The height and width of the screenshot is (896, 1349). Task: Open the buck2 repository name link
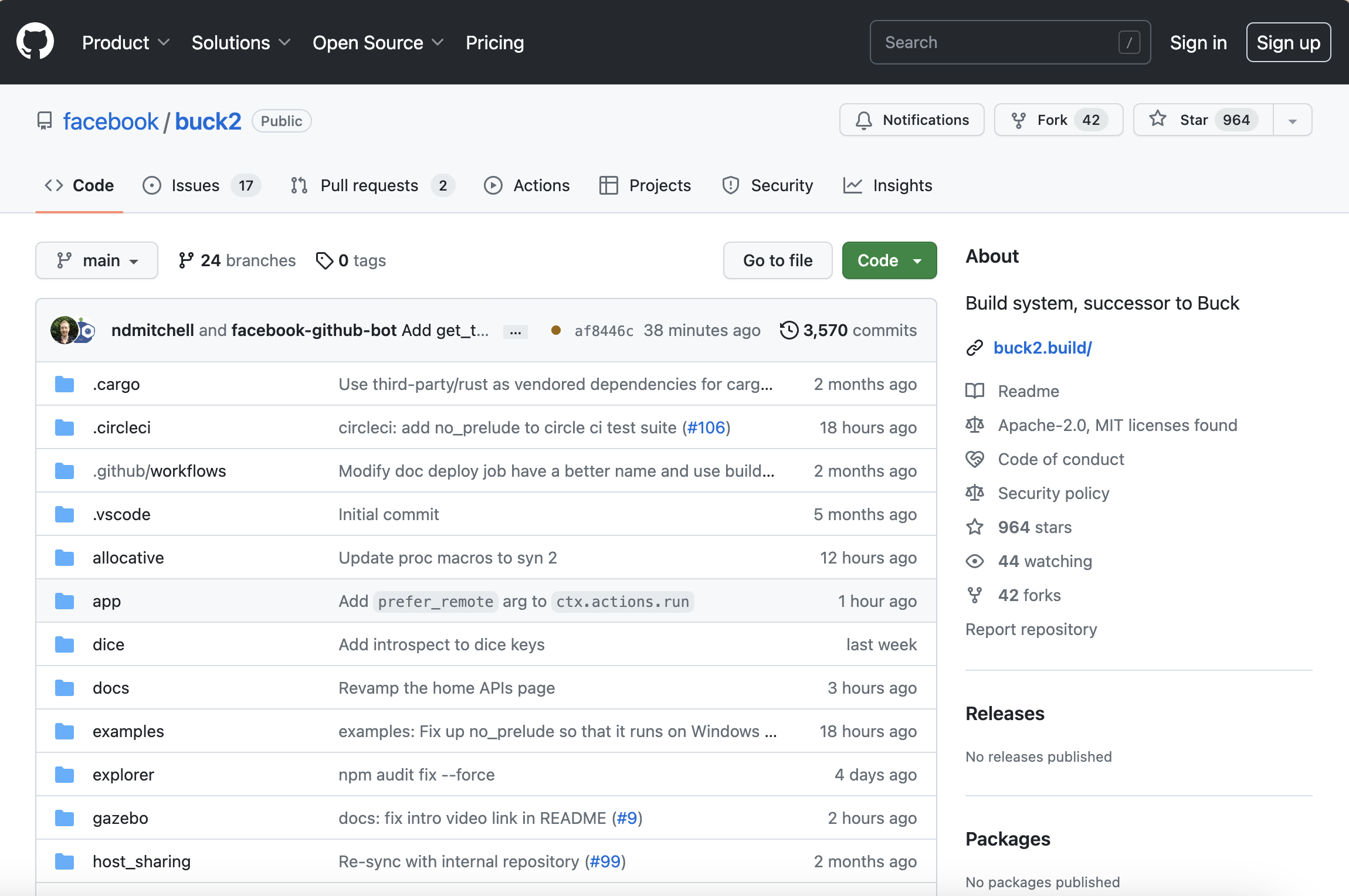(x=208, y=121)
